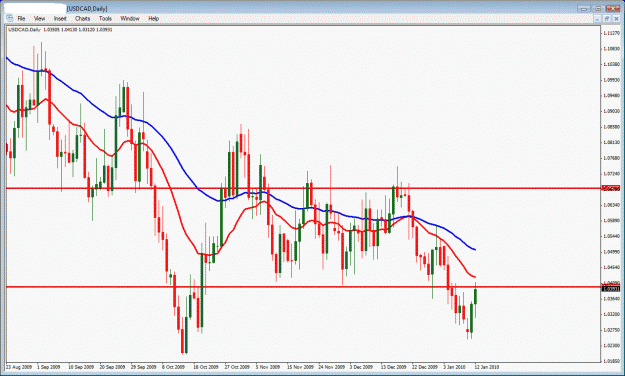
Task: Click the 1.01850 price scale label
Action: coord(611,361)
